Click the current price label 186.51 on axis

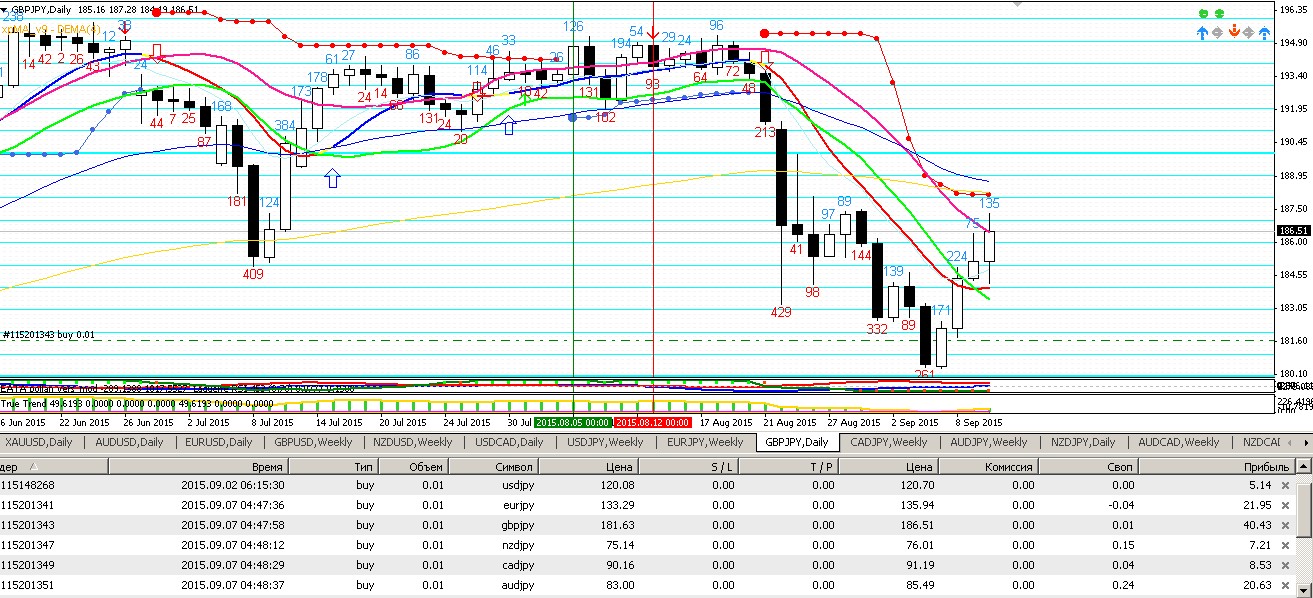point(1294,230)
